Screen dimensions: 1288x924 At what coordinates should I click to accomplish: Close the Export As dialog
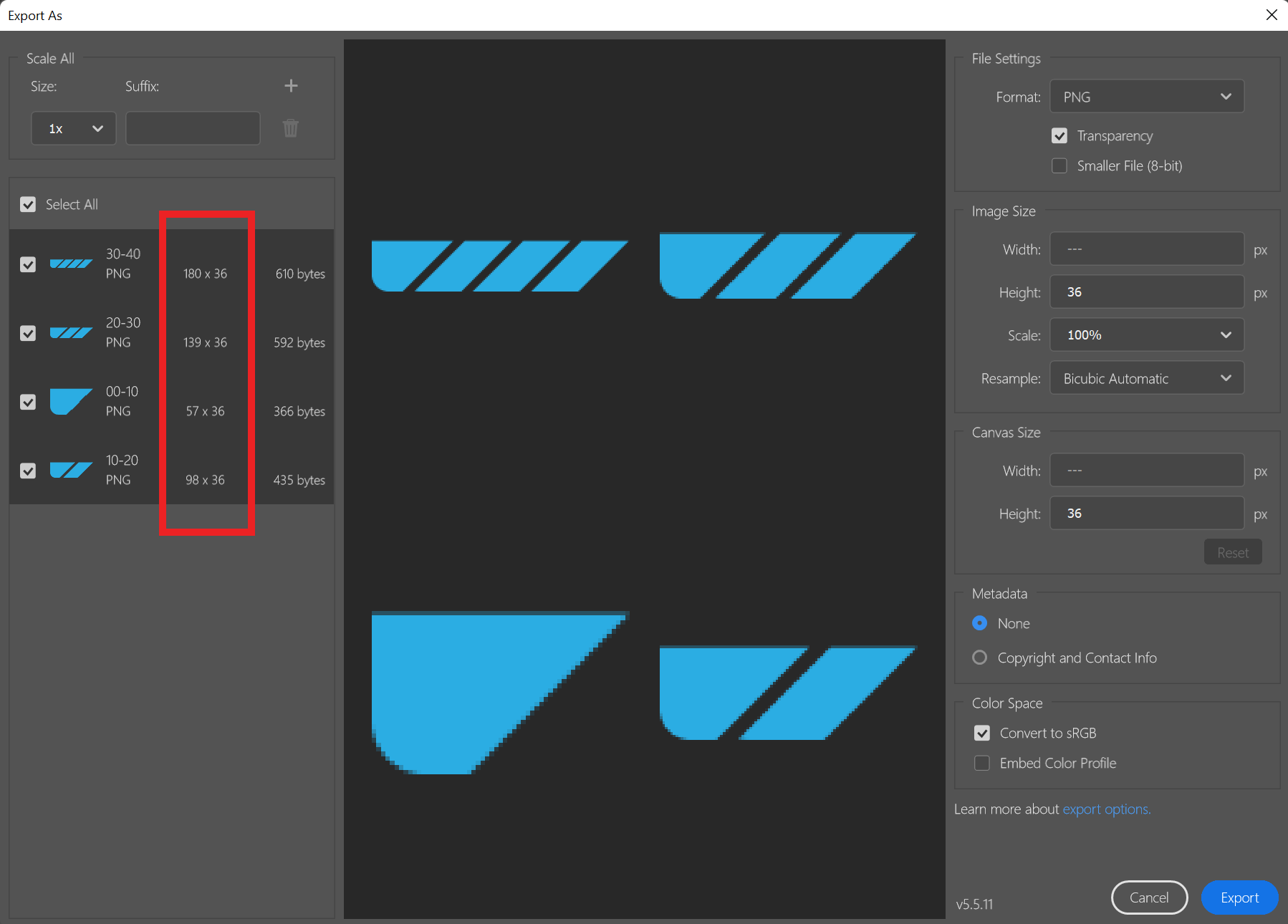click(1272, 15)
